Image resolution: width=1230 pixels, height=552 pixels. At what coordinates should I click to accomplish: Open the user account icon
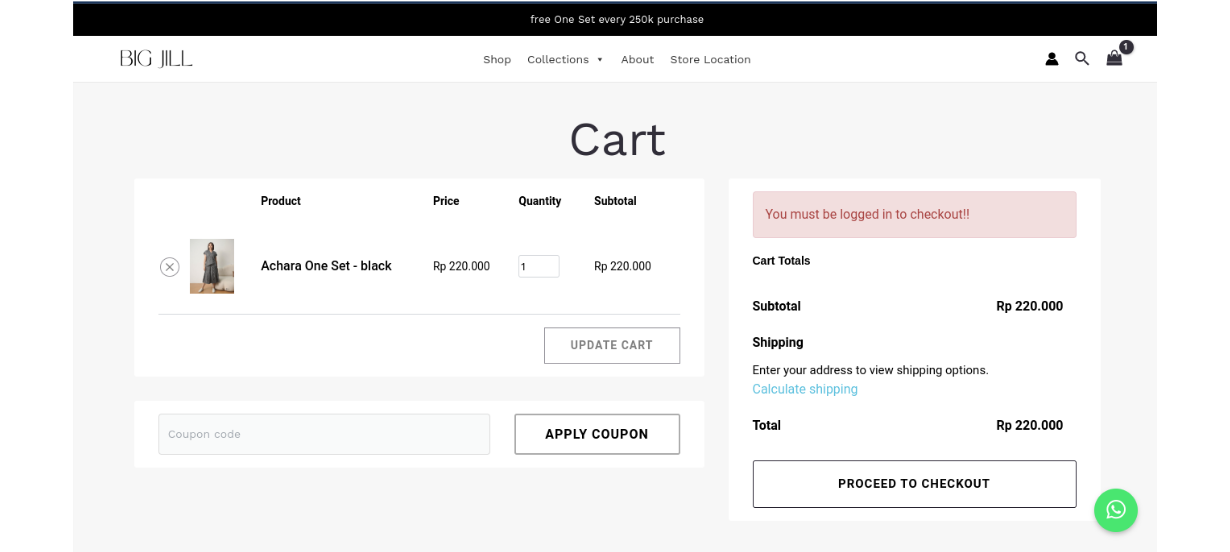click(x=1051, y=59)
